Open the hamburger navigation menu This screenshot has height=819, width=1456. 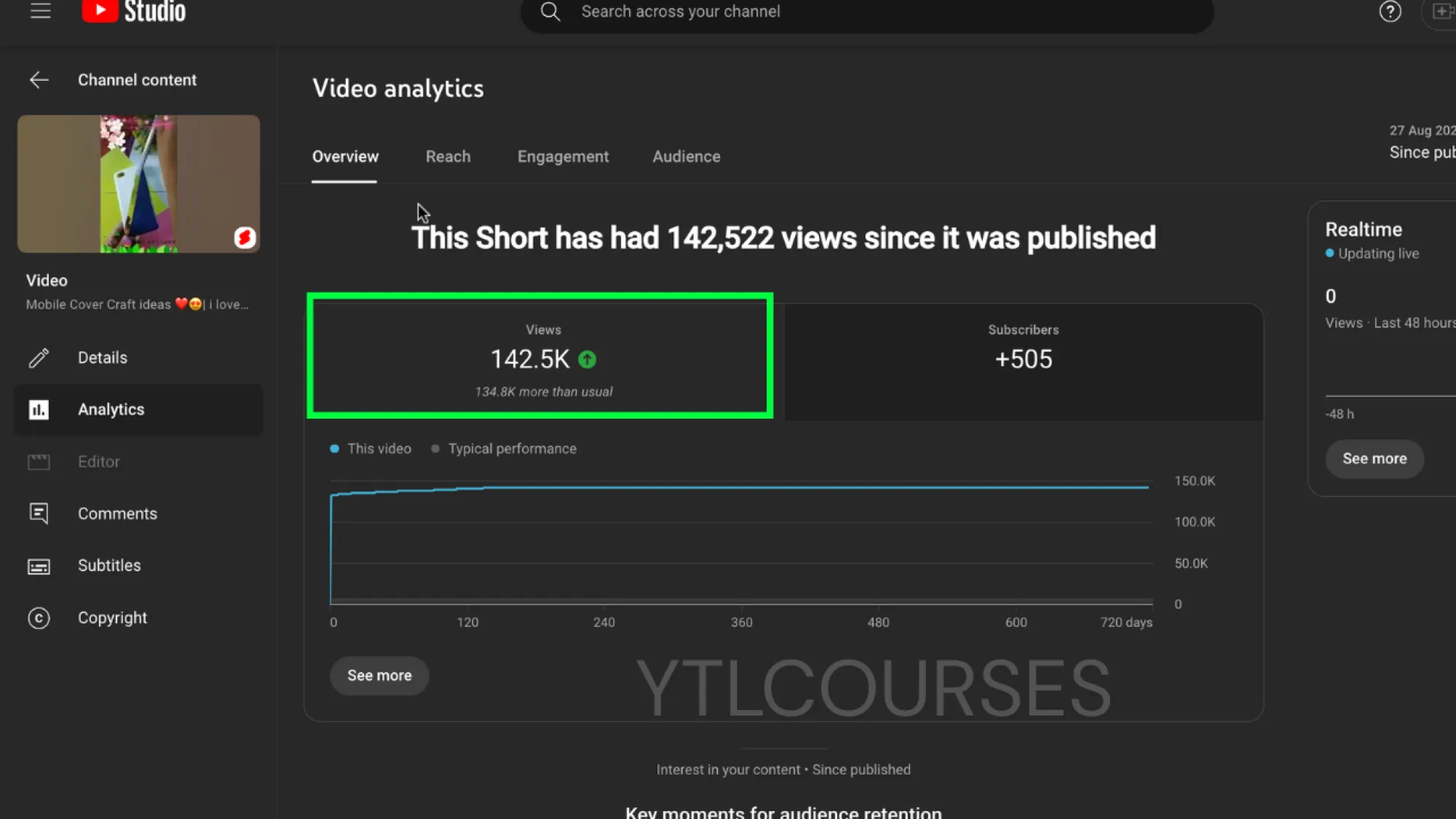click(40, 10)
